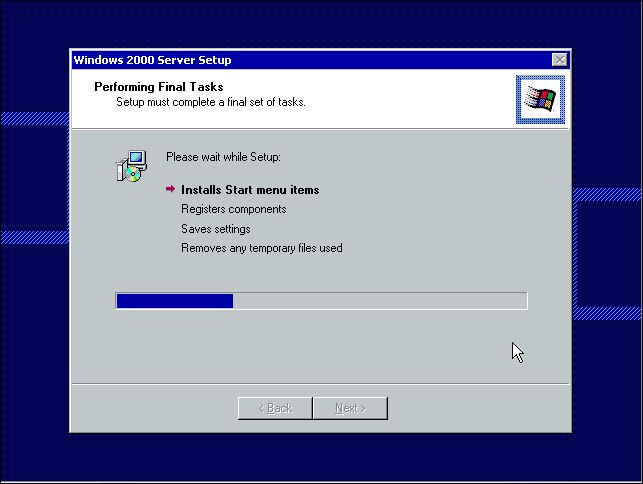Screen dimensions: 643x484
Task: Select 'Registers components' task line
Action: tap(234, 209)
